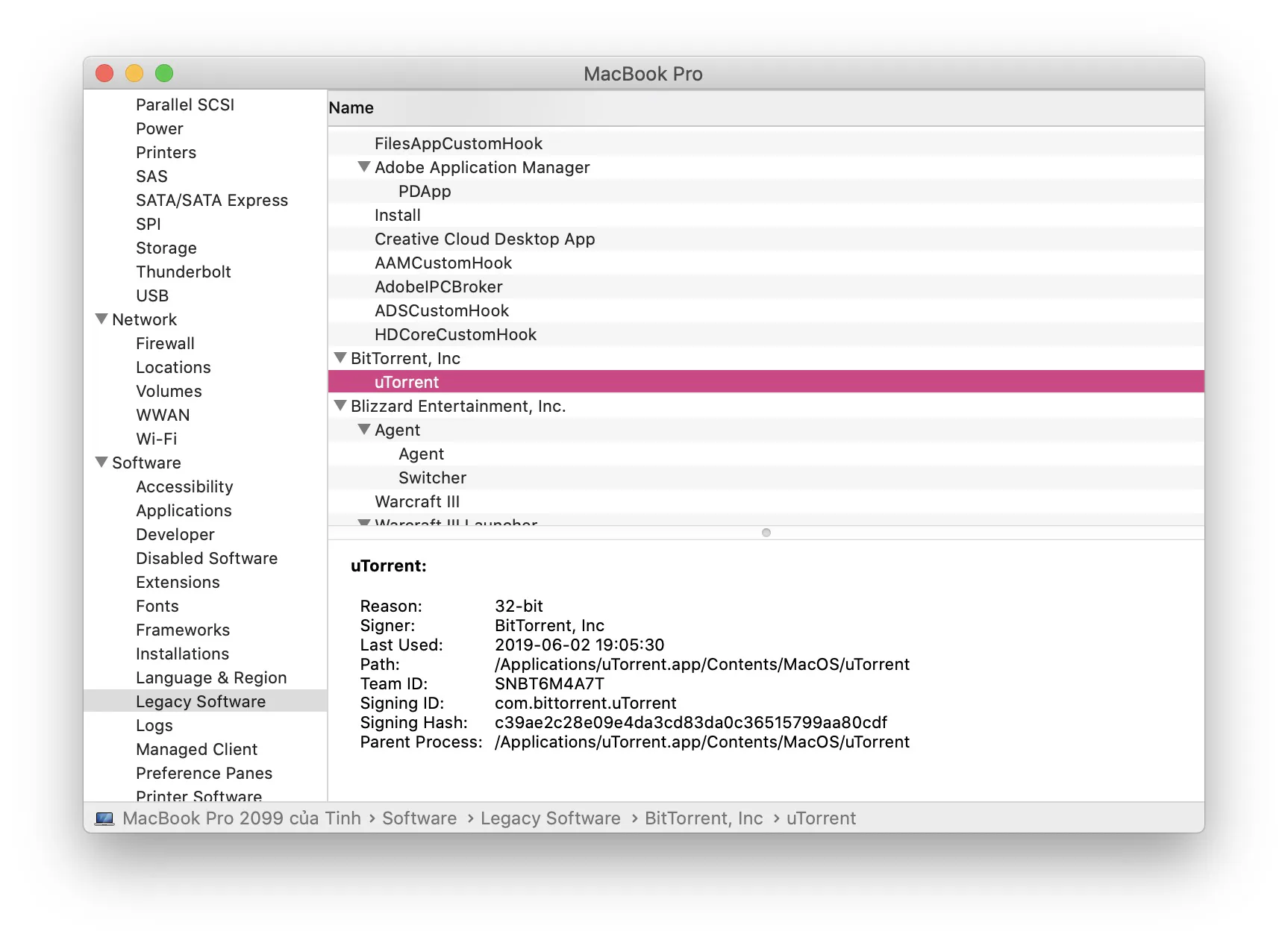
Task: Select the Switcher row
Action: point(766,477)
